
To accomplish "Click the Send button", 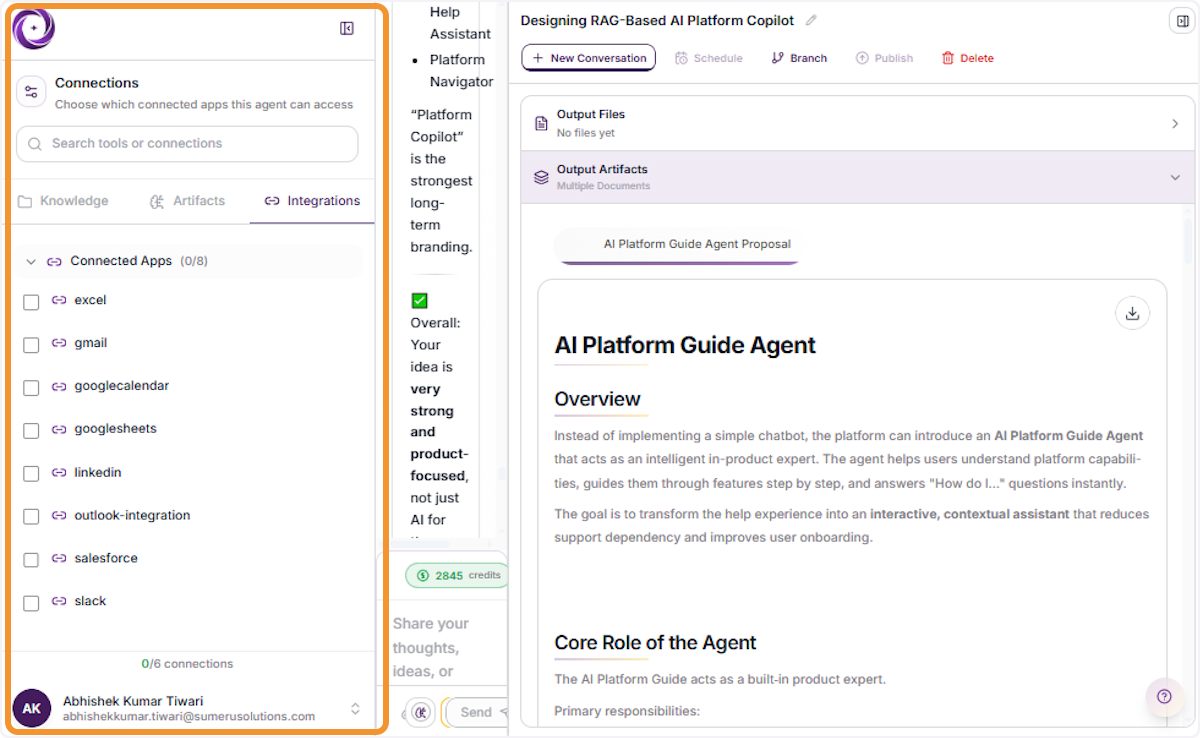I will pos(477,712).
